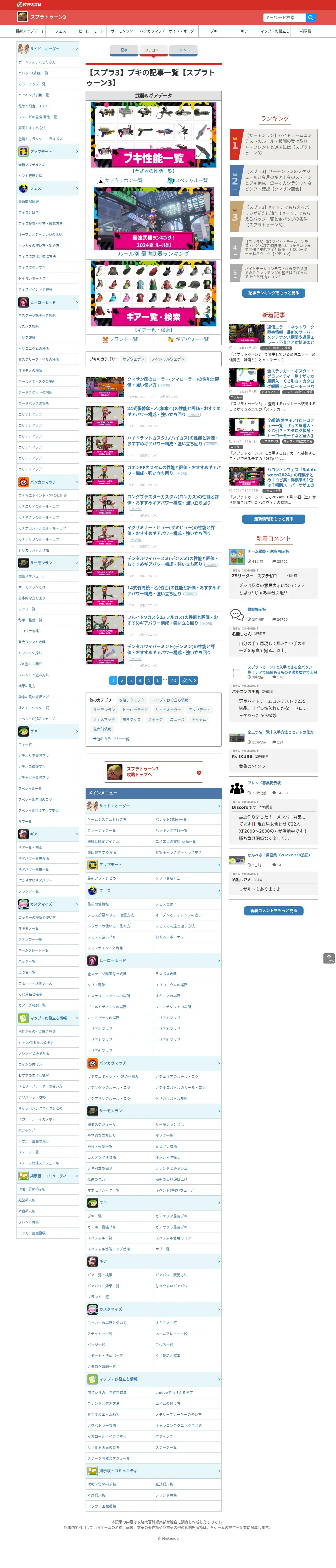Go to page 2 in pagination
The height and width of the screenshot is (1568, 336).
[x=122, y=681]
